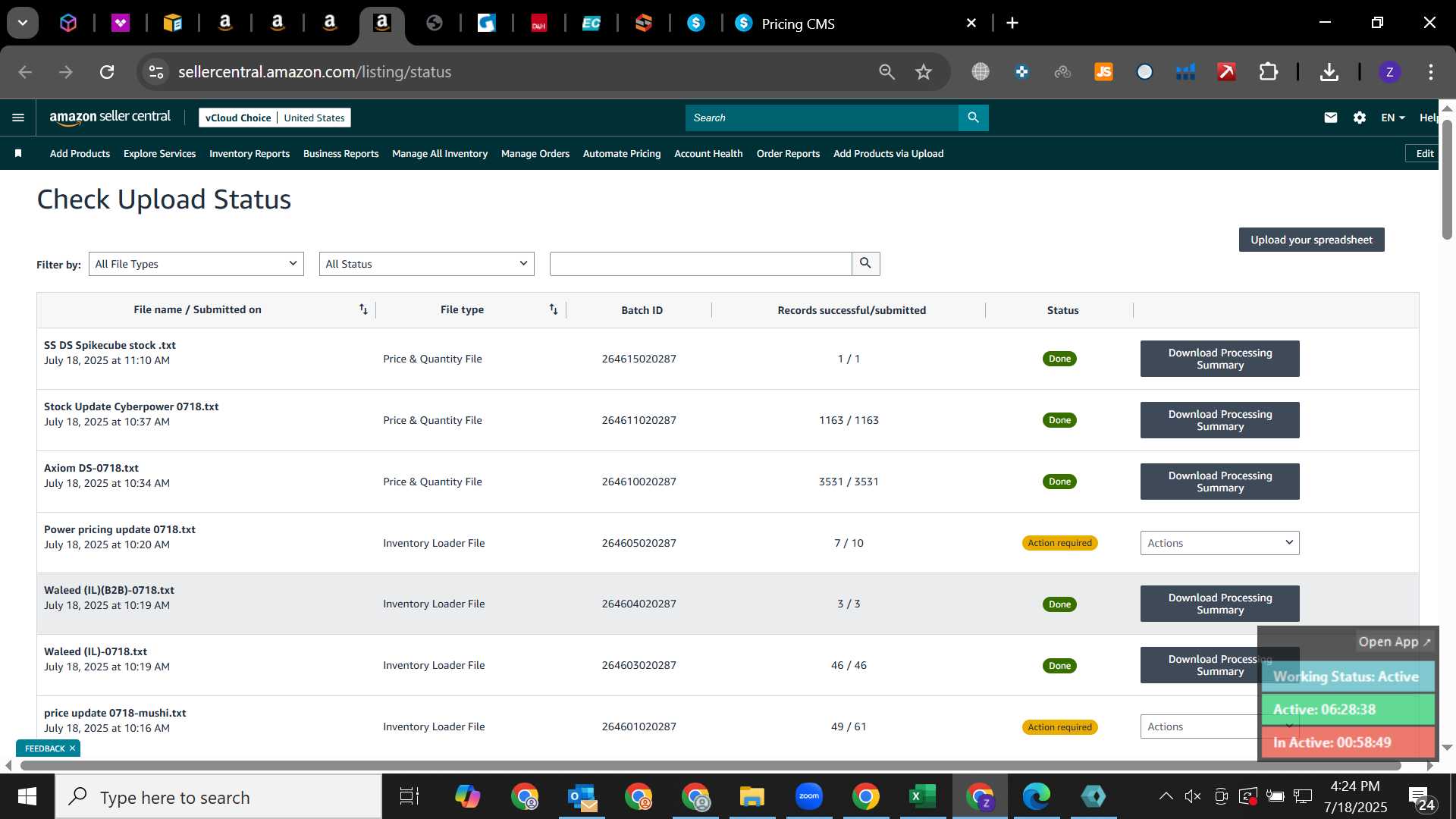
Task: Open Explore Services menu item
Action: [x=159, y=153]
